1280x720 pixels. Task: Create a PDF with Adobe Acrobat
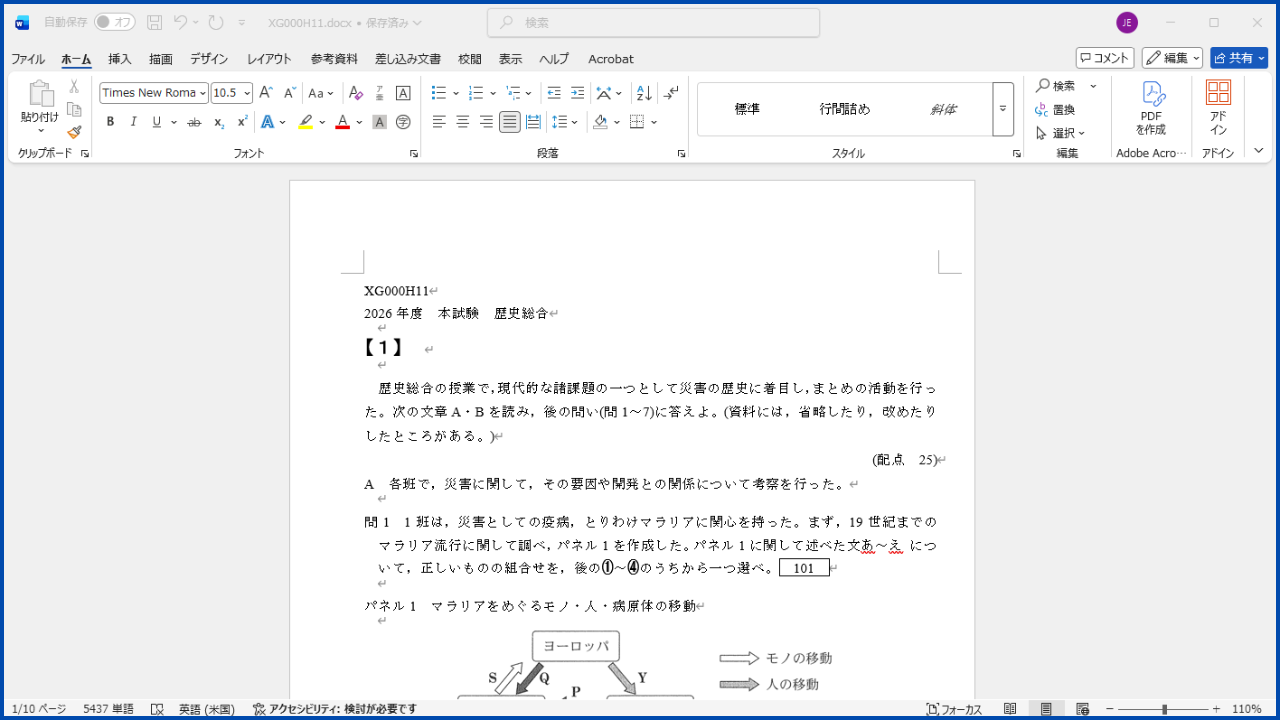(x=1150, y=108)
